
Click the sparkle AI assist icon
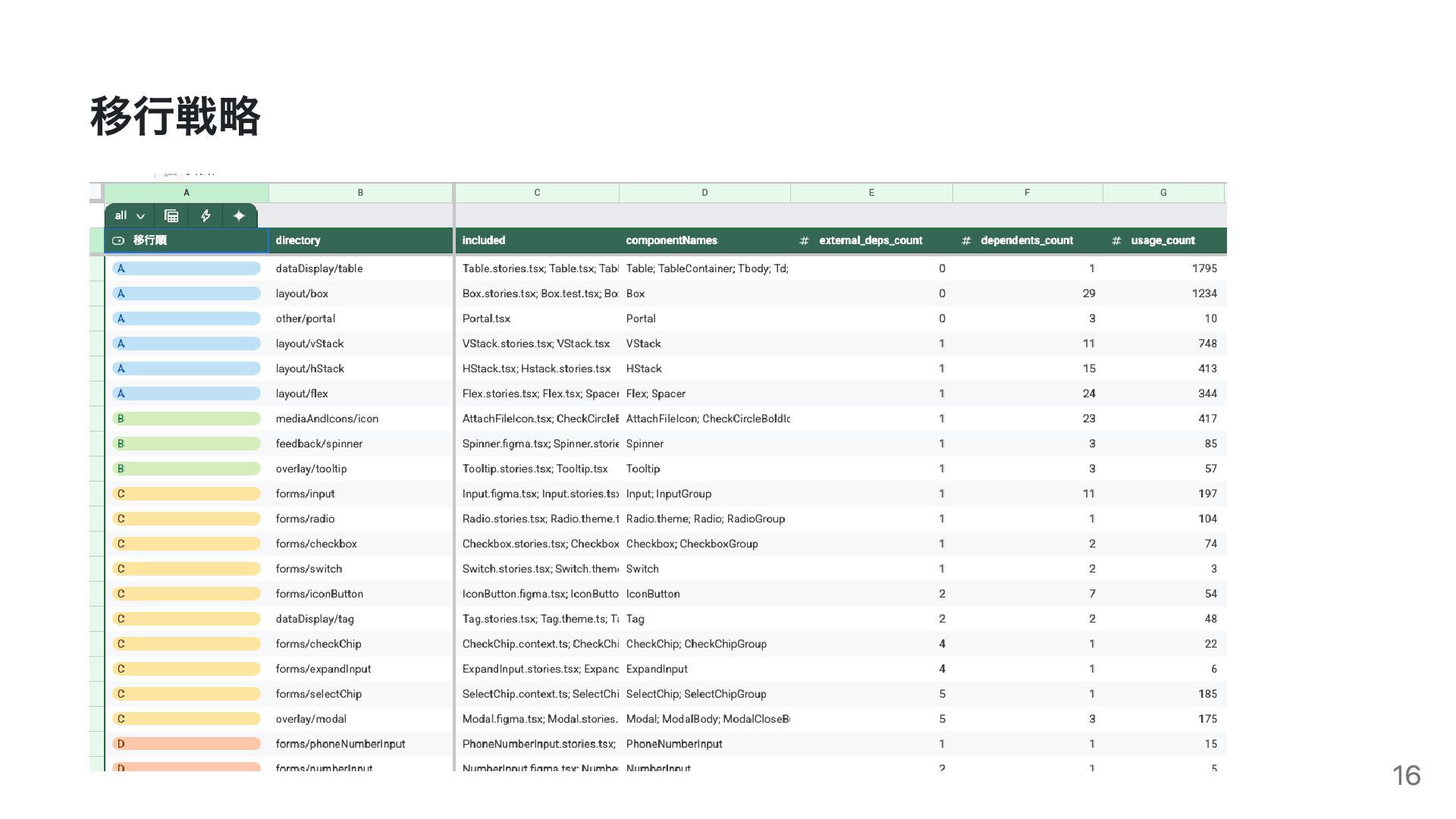[x=239, y=216]
